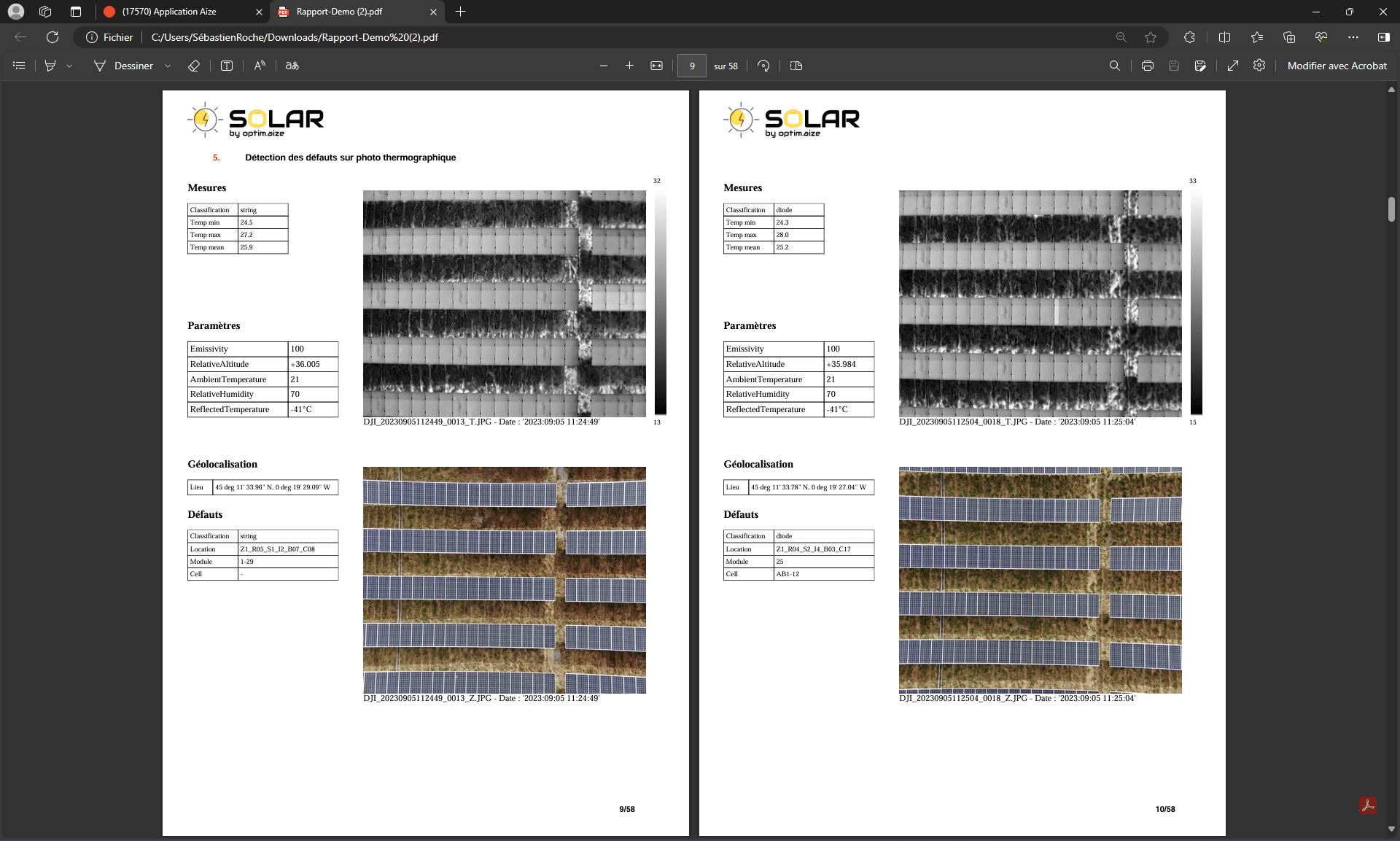Open the Translate document tool
This screenshot has height=841, width=1400.
[292, 66]
